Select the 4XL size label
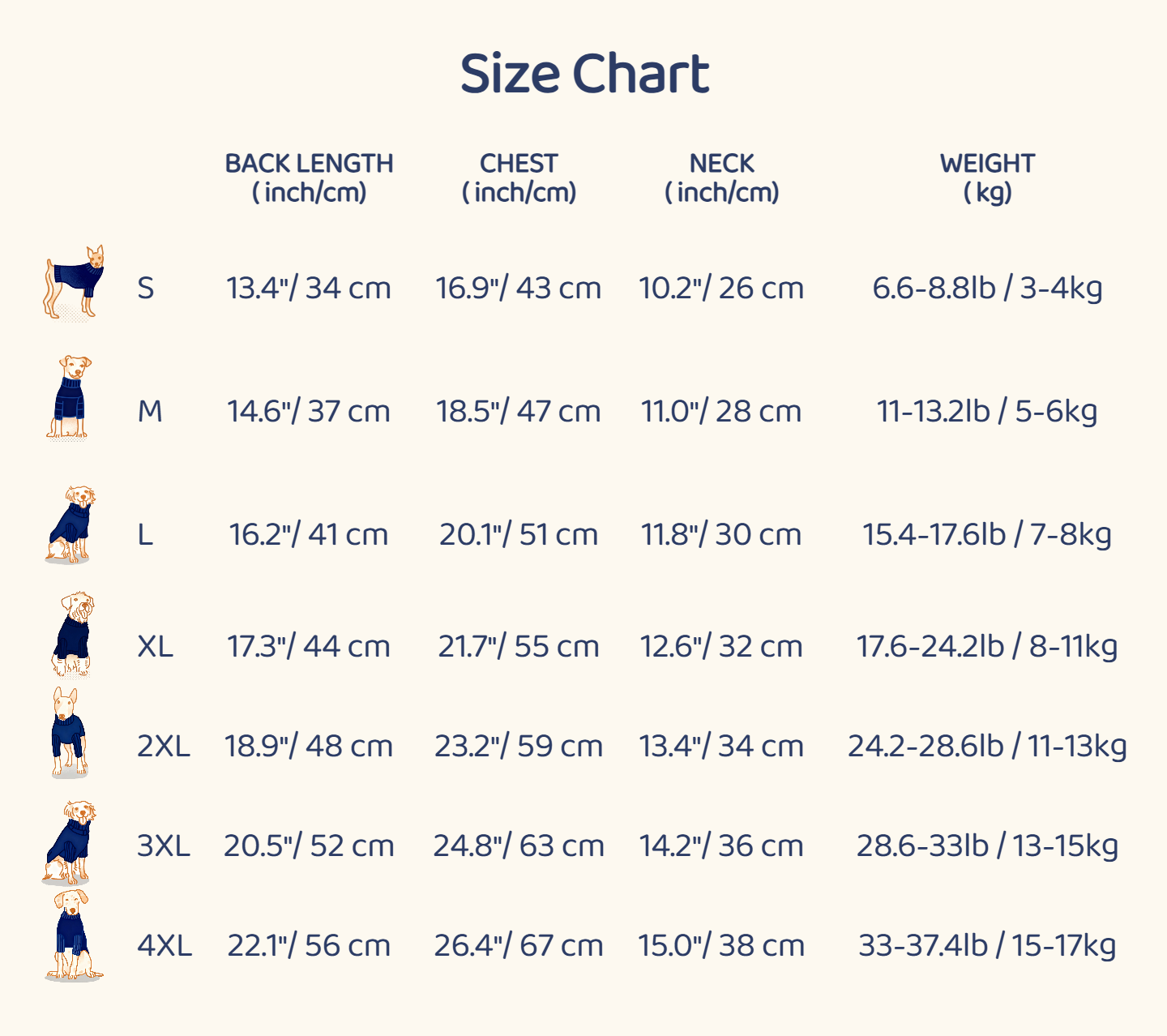 click(165, 945)
